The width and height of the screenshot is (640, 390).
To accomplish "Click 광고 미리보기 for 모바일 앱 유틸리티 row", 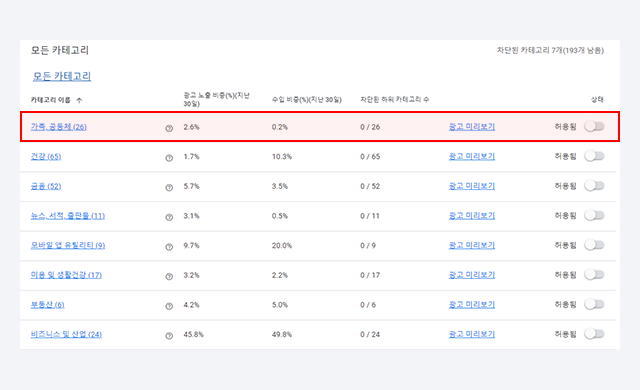I will point(472,246).
